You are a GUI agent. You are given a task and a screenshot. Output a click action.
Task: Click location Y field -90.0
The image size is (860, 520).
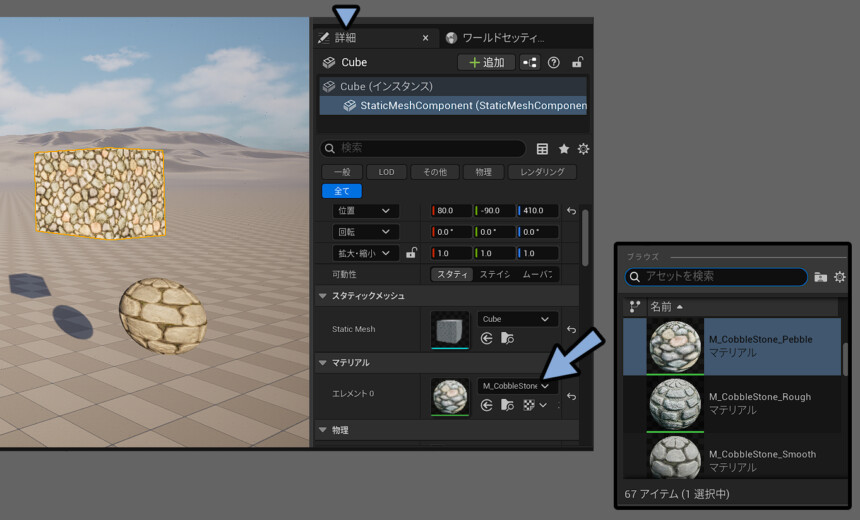click(x=495, y=211)
